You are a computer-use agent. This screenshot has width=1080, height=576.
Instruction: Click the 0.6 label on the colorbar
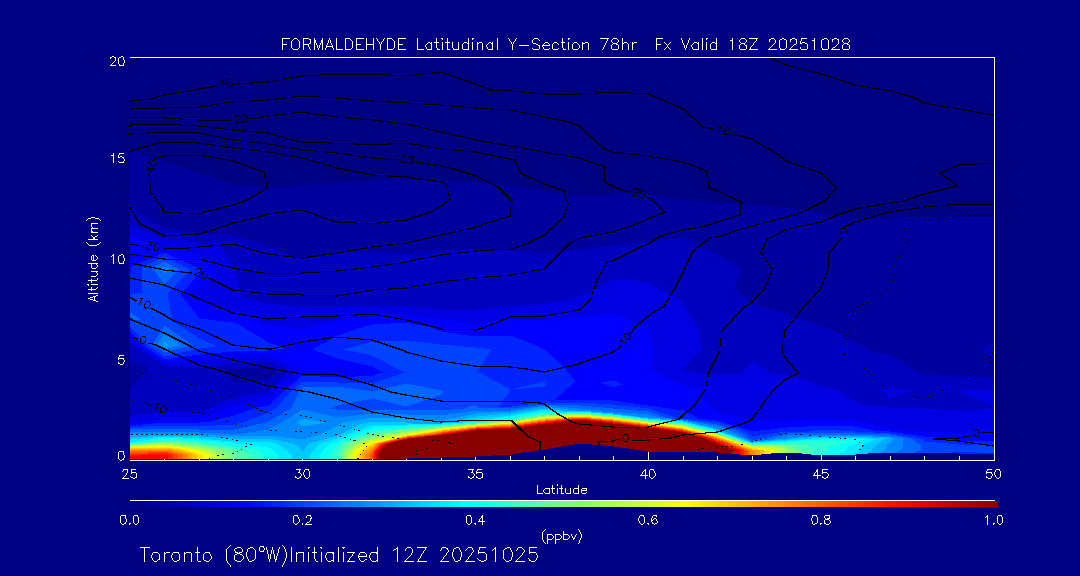click(x=648, y=520)
